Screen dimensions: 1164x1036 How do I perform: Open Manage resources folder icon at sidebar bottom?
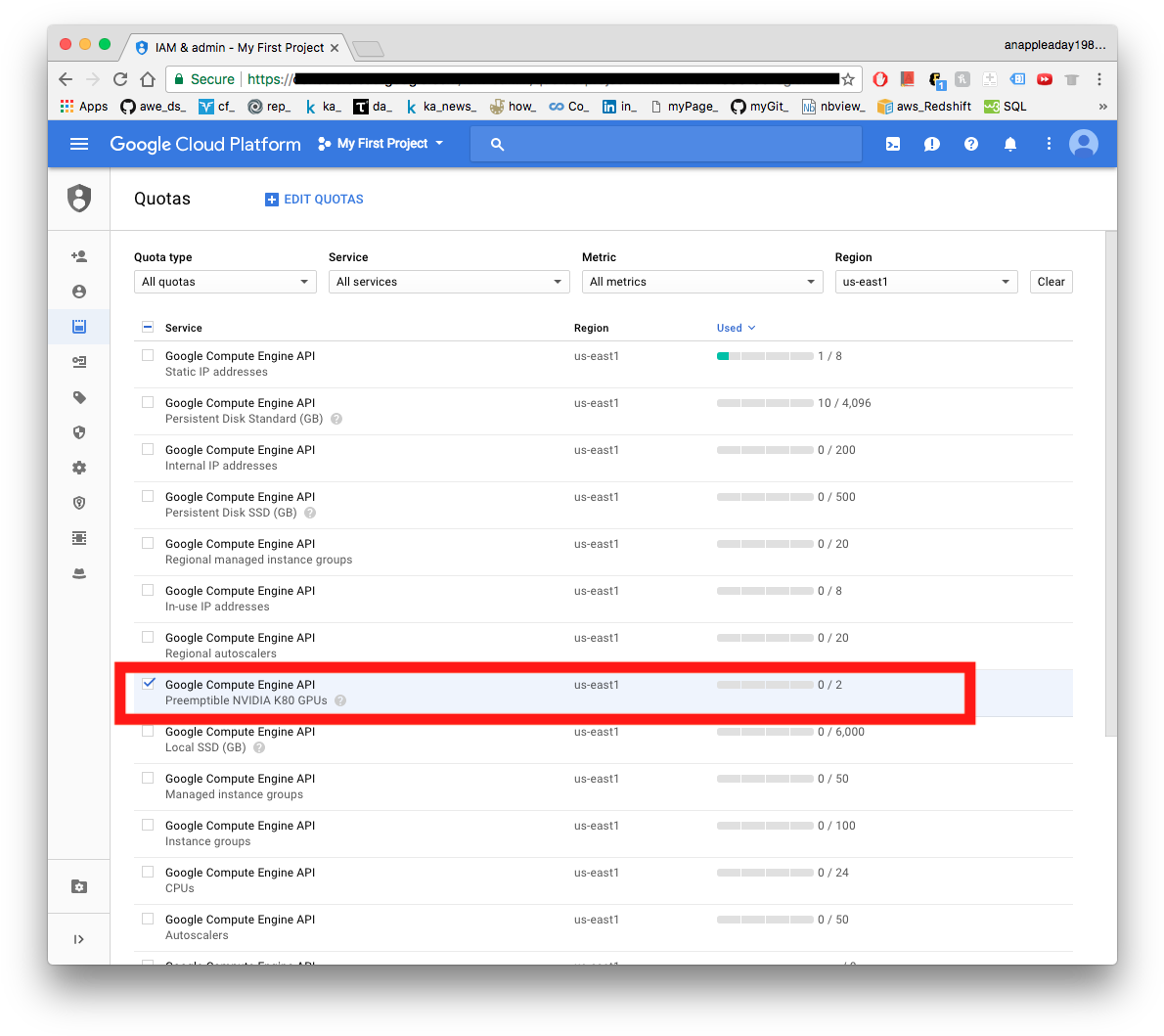pyautogui.click(x=79, y=886)
